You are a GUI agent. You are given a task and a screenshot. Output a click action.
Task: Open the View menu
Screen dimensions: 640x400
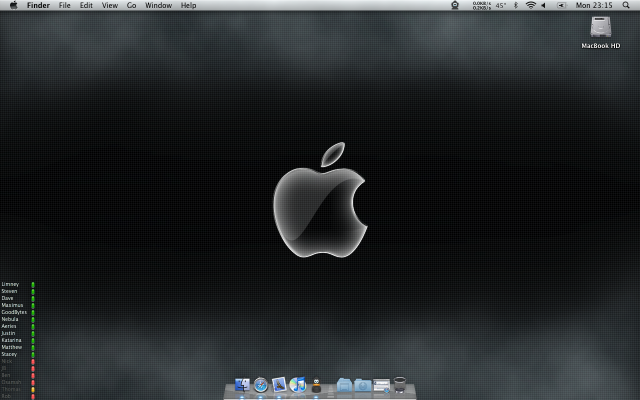tap(110, 5)
